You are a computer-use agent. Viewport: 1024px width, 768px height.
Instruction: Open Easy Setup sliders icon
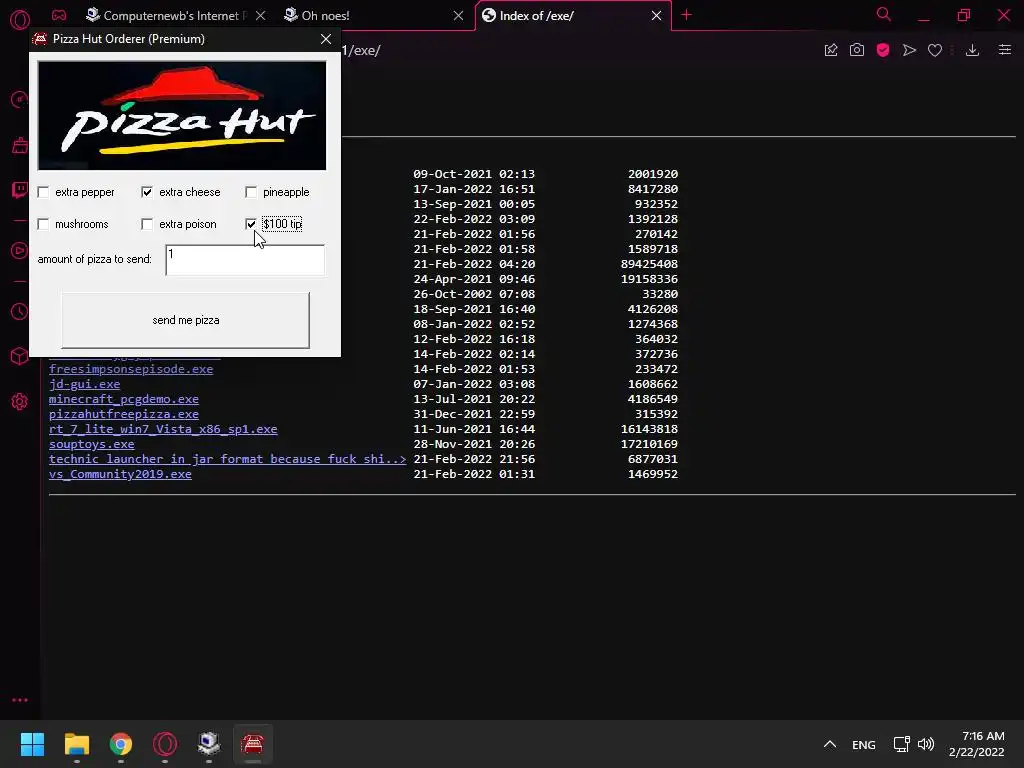click(x=1005, y=50)
